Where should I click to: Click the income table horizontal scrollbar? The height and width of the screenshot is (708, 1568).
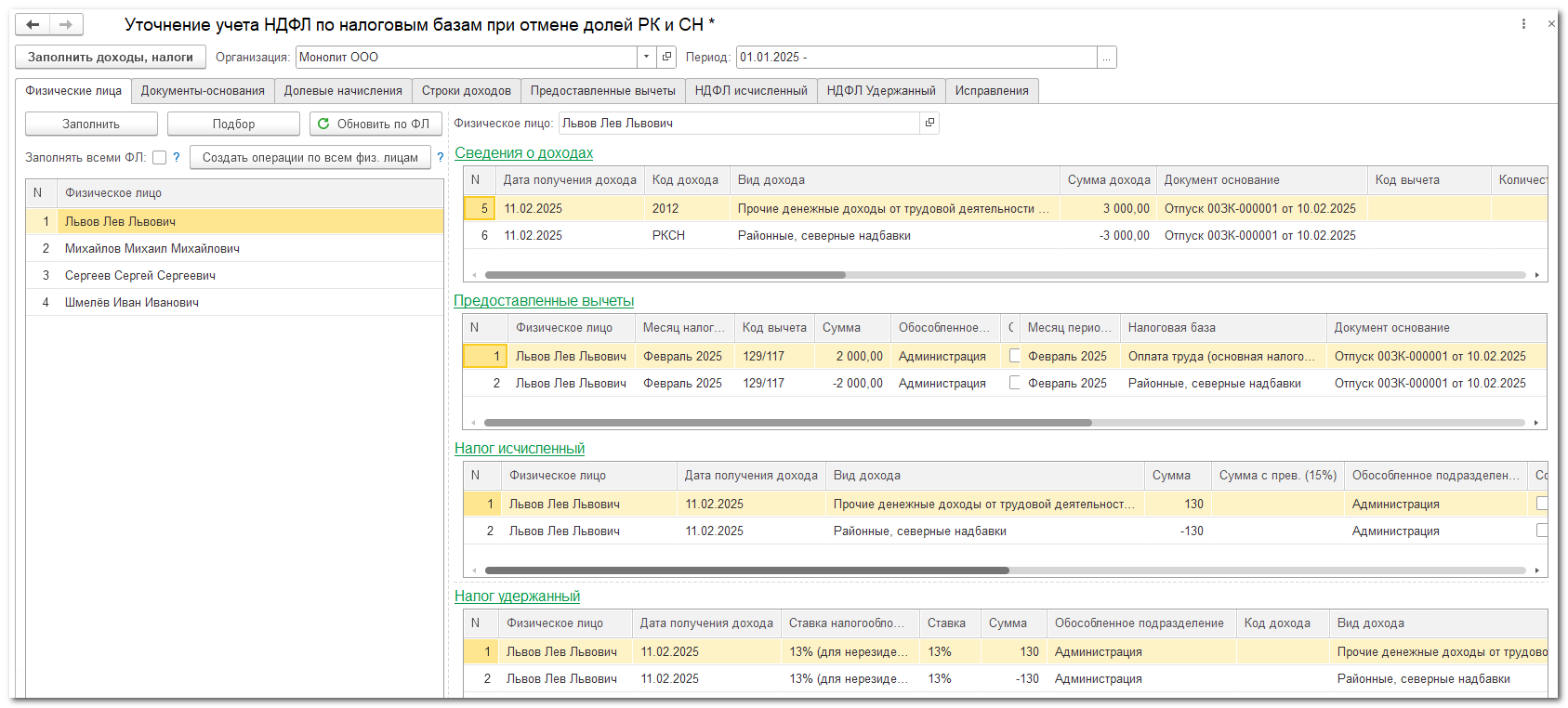[x=665, y=275]
